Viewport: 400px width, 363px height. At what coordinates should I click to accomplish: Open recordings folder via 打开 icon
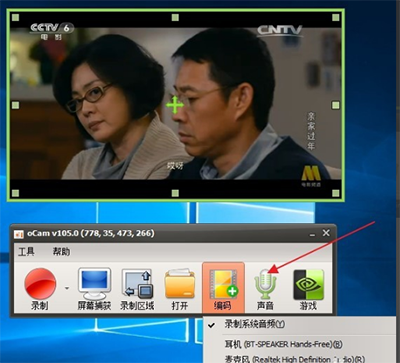(180, 288)
